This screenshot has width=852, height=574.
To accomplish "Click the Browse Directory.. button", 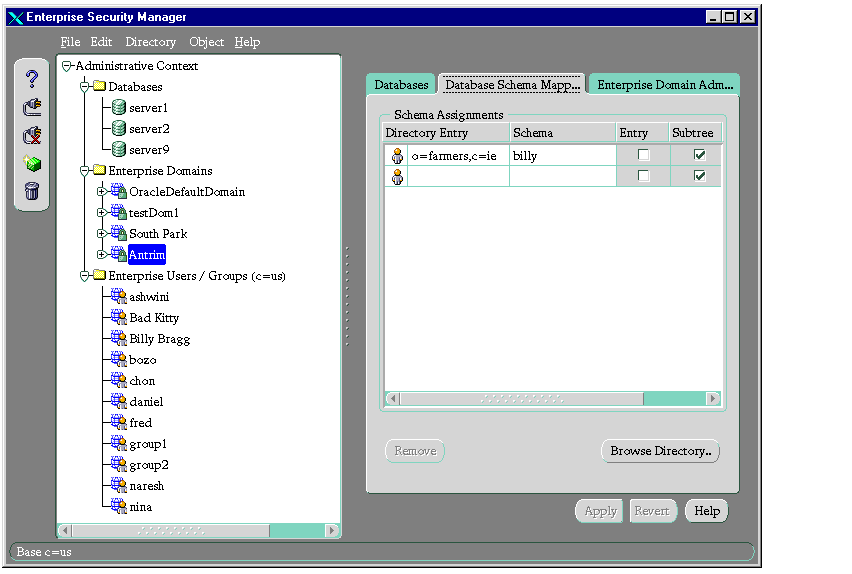I will pos(660,451).
